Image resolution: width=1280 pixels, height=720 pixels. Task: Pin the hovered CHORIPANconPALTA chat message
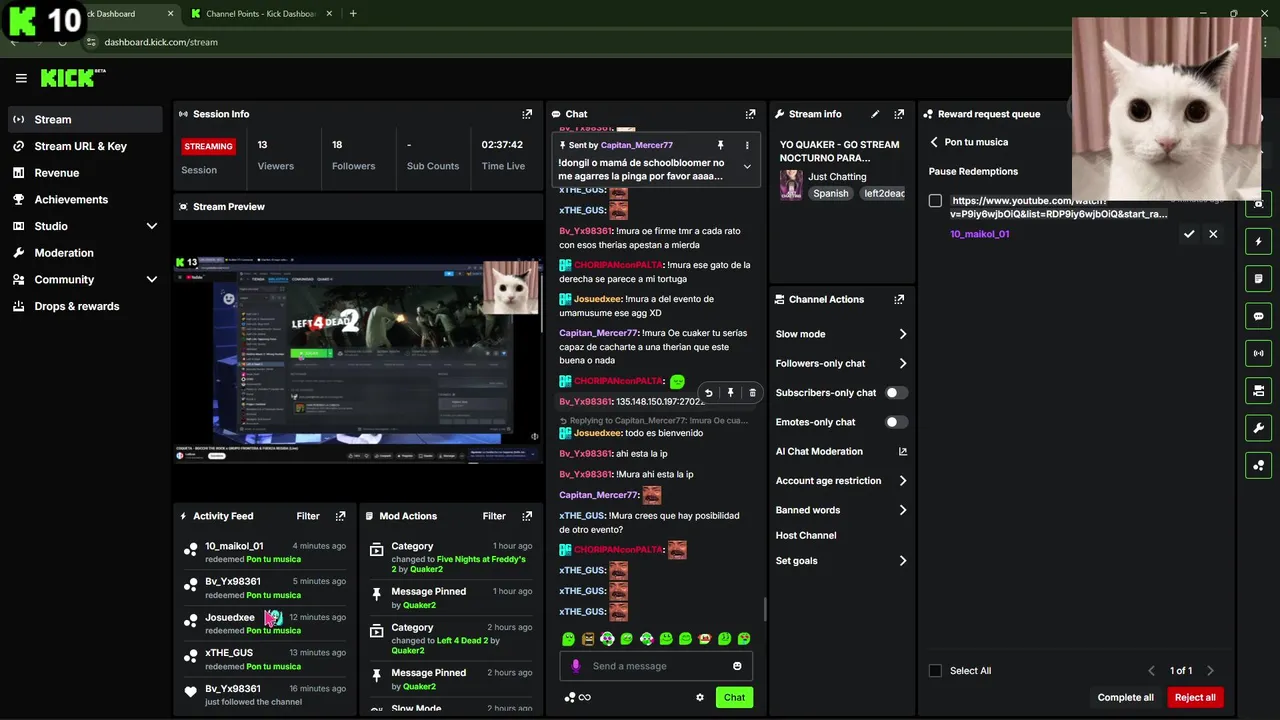730,393
